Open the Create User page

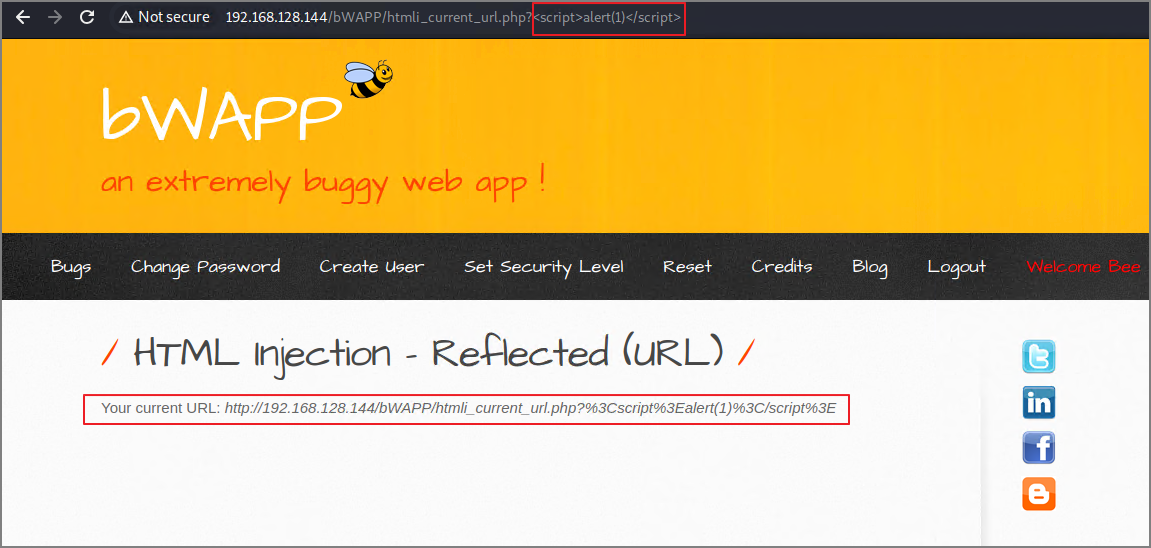371,267
